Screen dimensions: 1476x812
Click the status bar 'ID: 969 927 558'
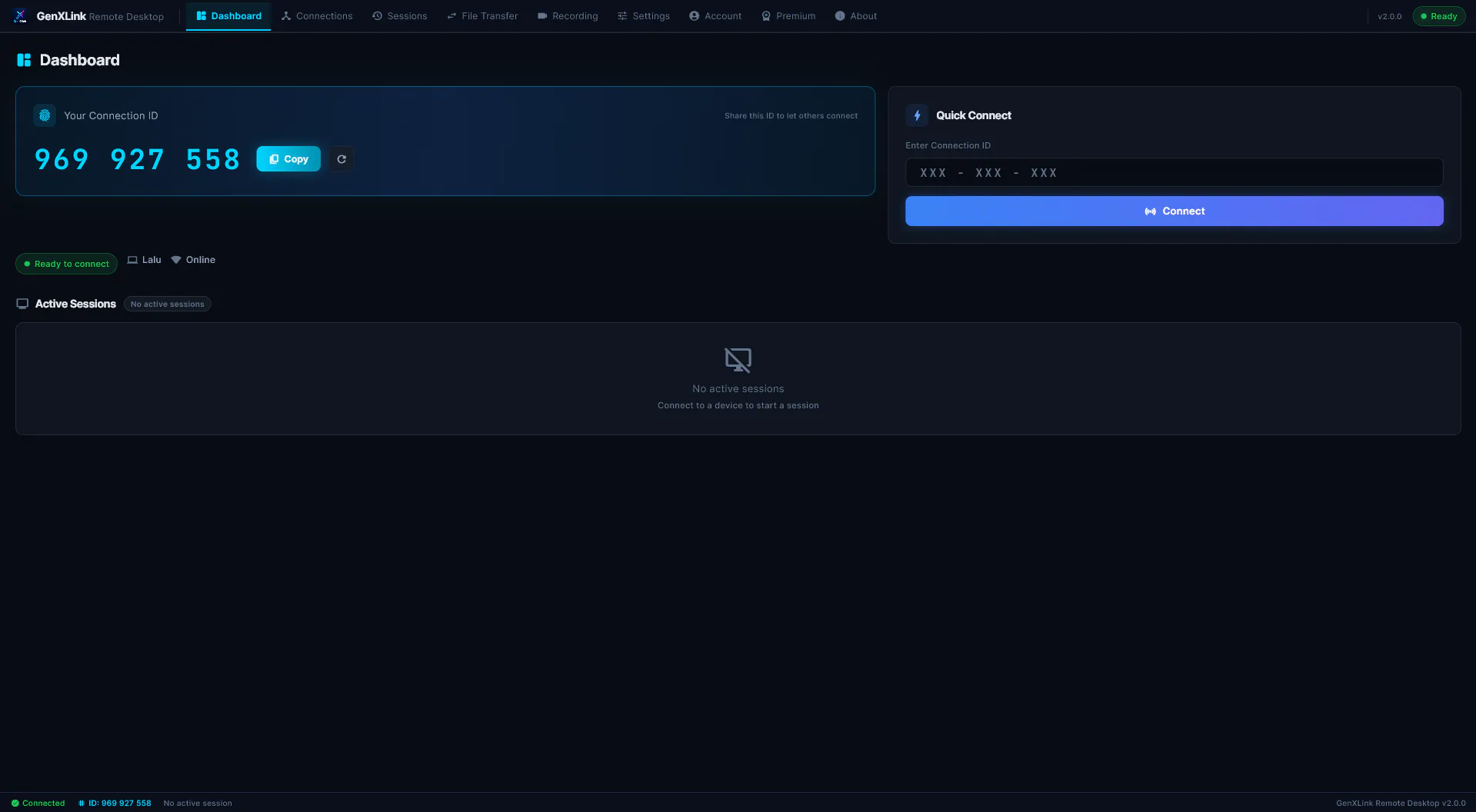pos(115,803)
